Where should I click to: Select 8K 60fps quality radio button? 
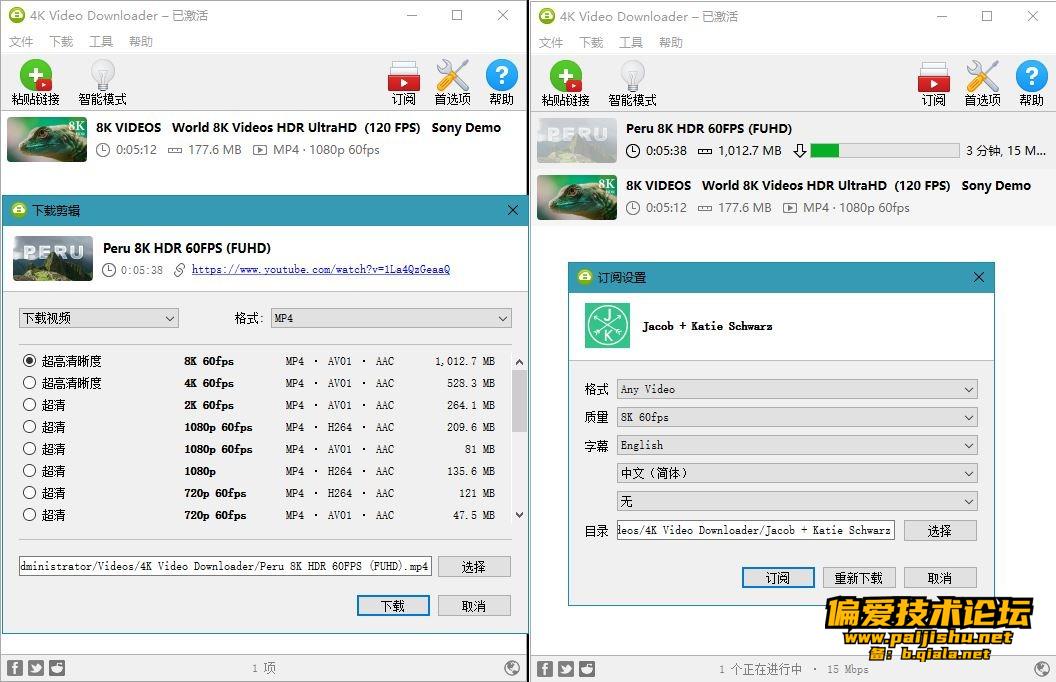tap(29, 360)
